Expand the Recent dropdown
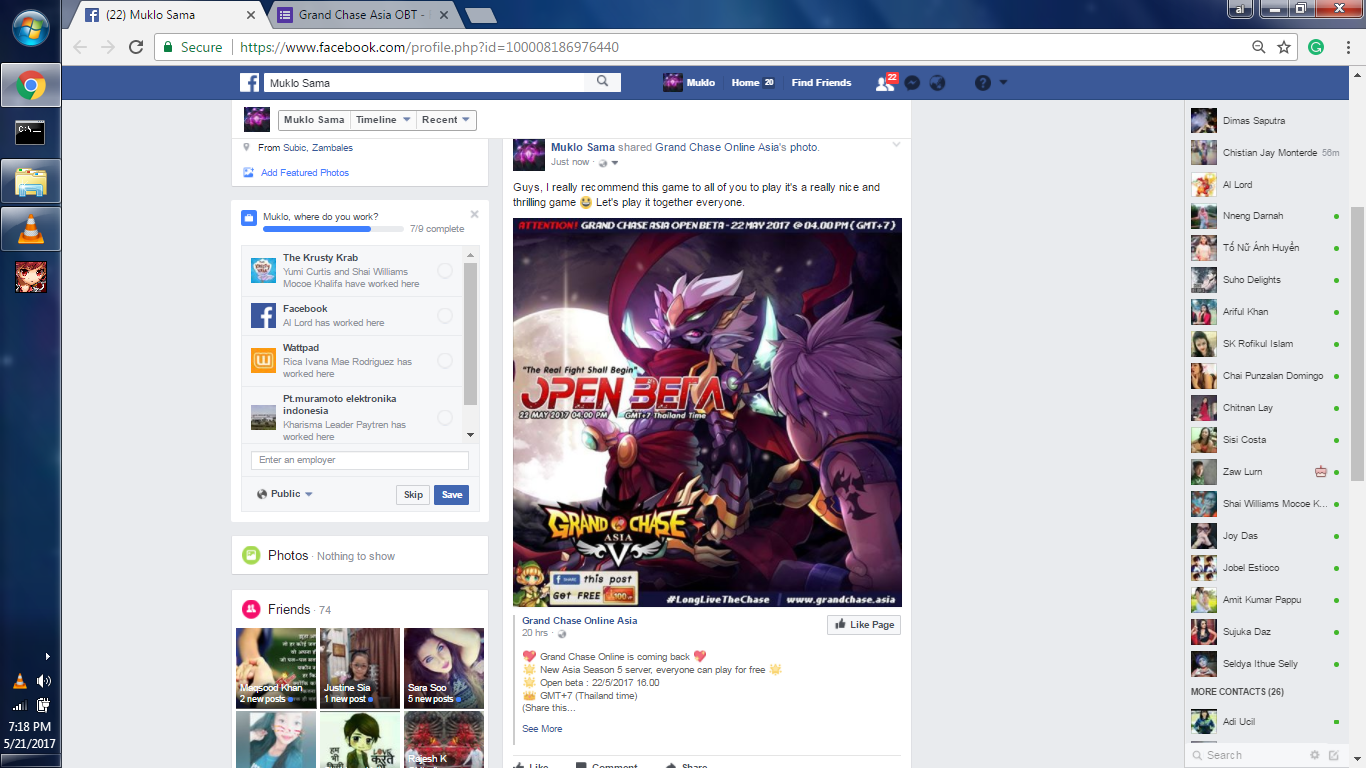 tap(446, 120)
